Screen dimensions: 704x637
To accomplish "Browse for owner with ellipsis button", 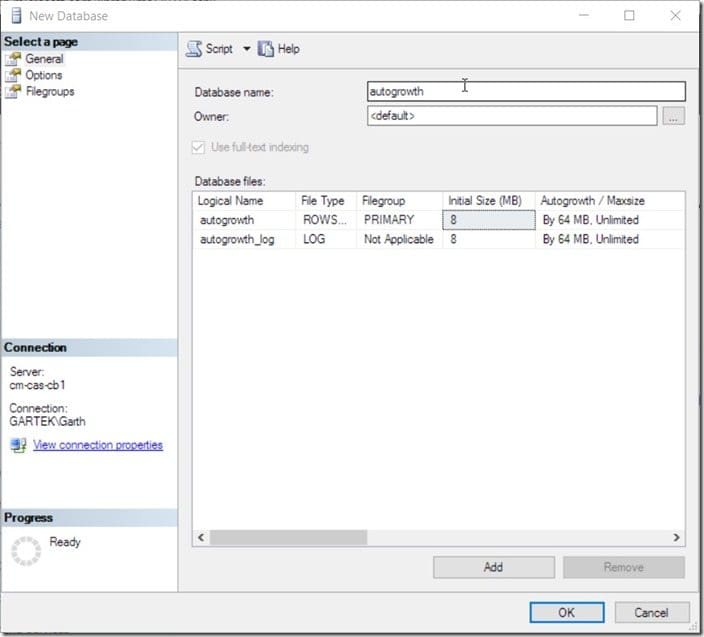I will pos(673,116).
